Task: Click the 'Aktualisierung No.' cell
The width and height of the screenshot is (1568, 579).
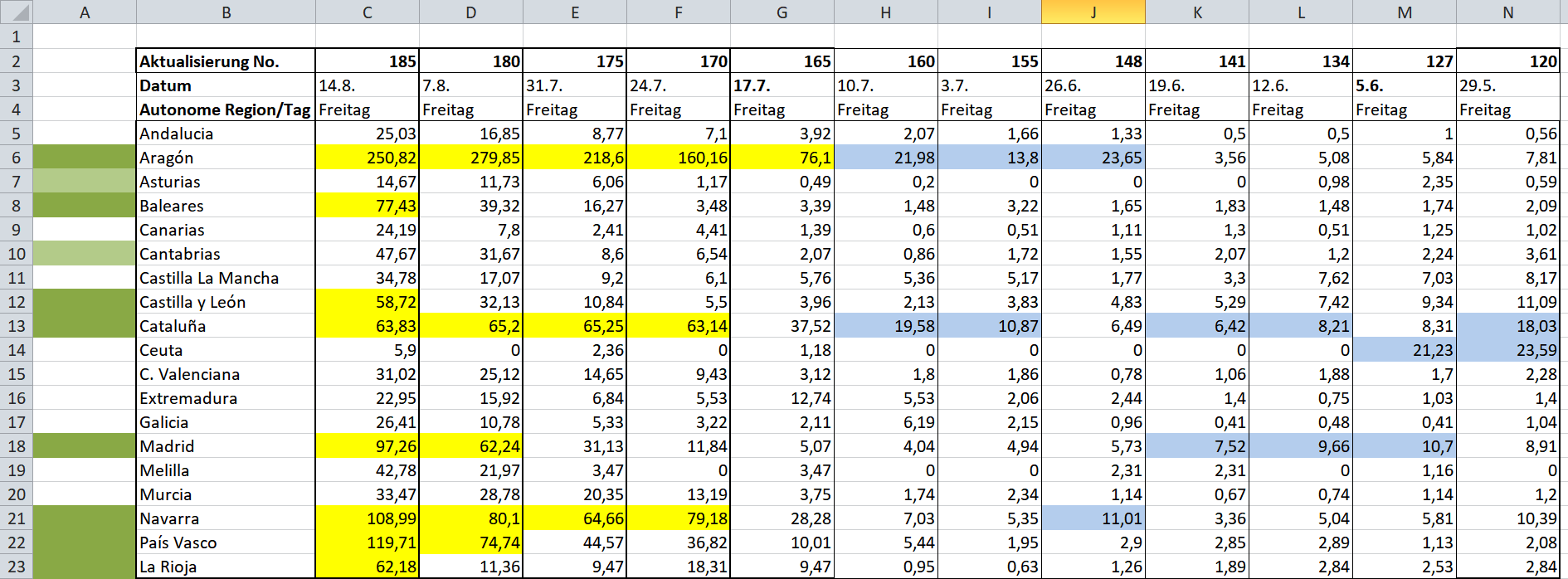Action: click(226, 61)
